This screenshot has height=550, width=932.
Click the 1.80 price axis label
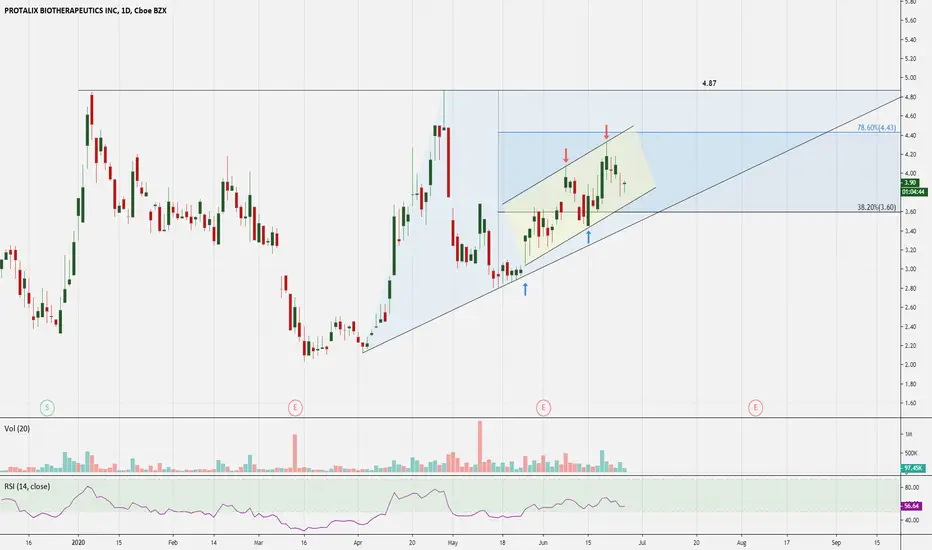click(909, 384)
